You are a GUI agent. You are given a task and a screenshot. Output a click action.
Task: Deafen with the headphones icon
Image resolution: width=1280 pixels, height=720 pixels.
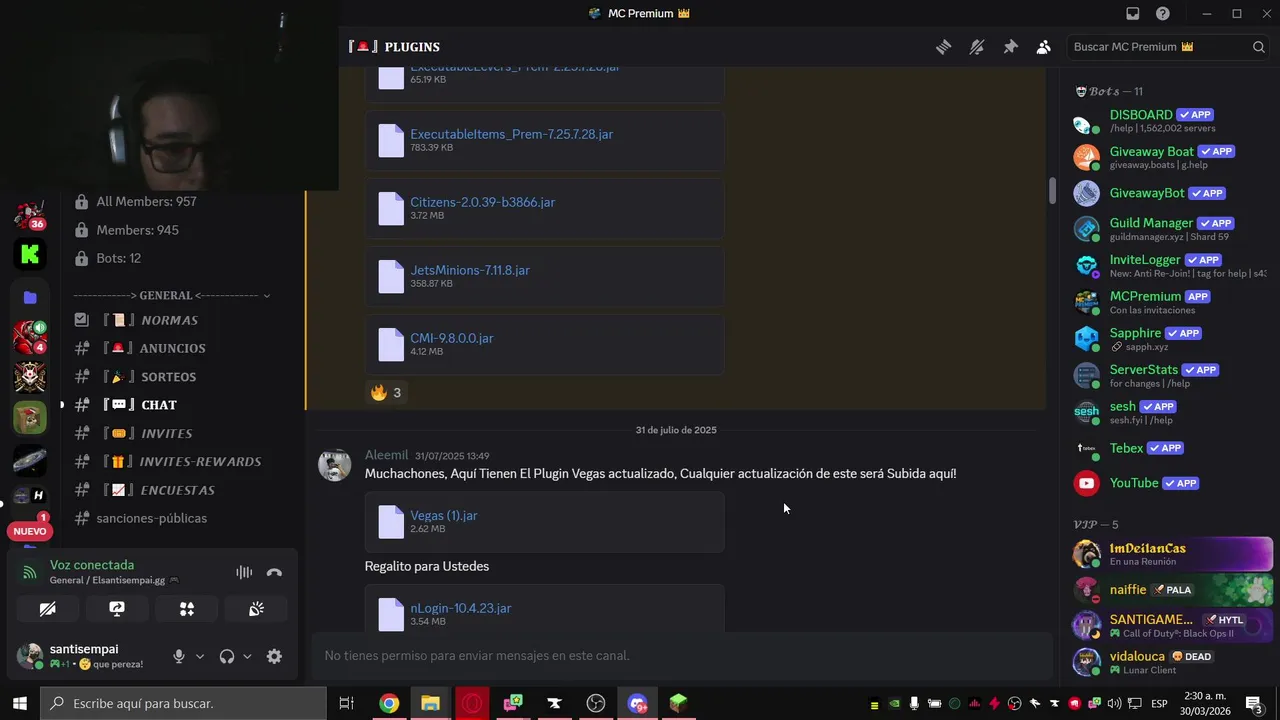[x=227, y=656]
